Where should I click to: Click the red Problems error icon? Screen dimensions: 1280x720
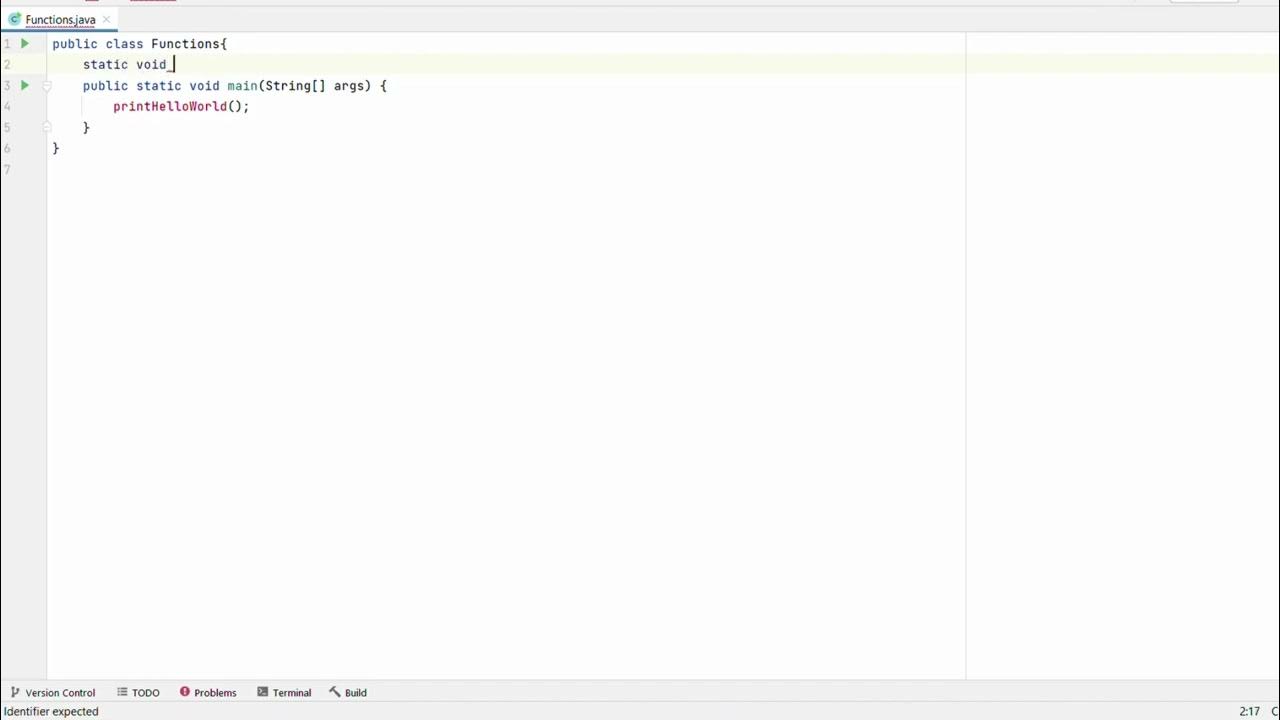tap(185, 692)
